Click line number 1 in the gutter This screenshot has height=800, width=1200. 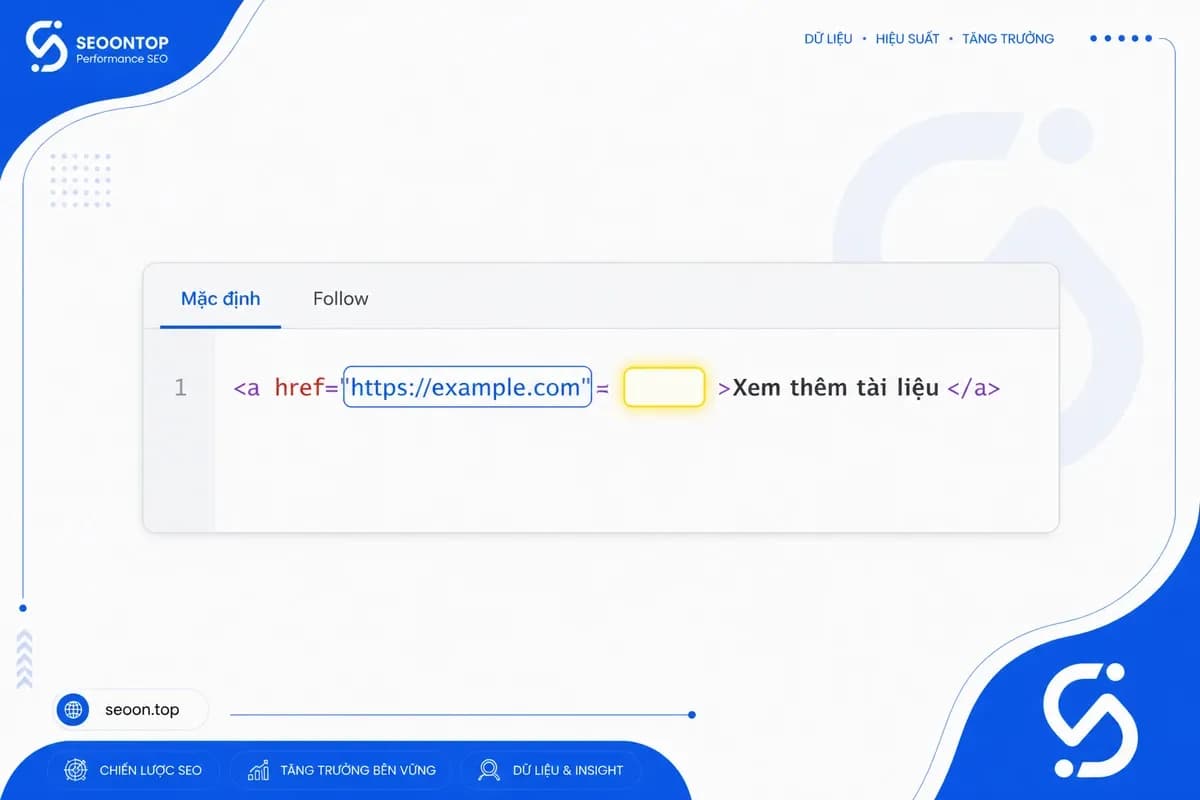180,387
